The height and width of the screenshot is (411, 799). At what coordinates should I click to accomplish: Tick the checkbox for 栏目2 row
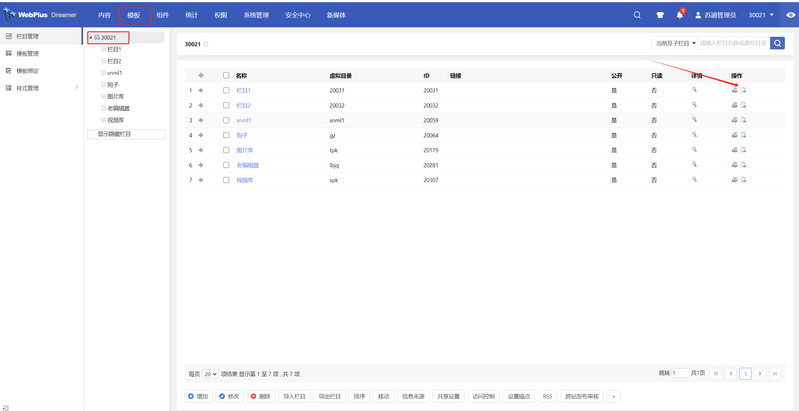click(x=226, y=105)
